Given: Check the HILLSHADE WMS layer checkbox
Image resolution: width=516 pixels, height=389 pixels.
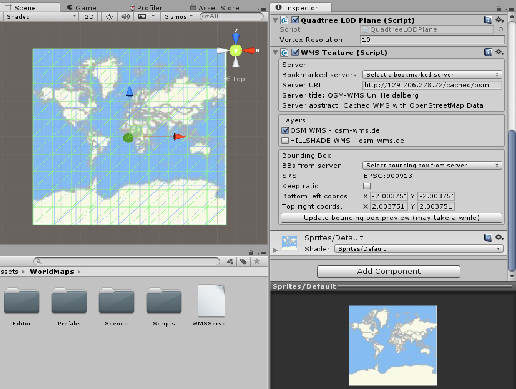Looking at the screenshot, I should (x=285, y=141).
